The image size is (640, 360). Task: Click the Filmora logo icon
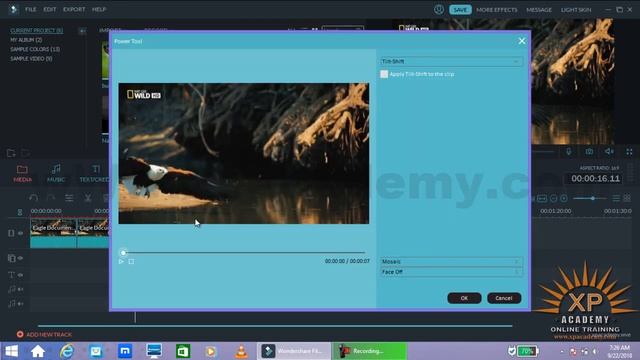tap(13, 9)
